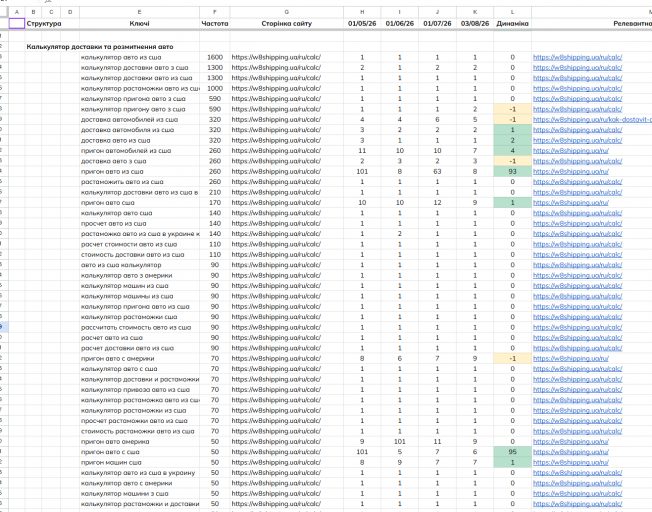Screen dimensions: 652x512
Task: Open relevance link in 'пригон авто из сша' row
Action: 570,172
